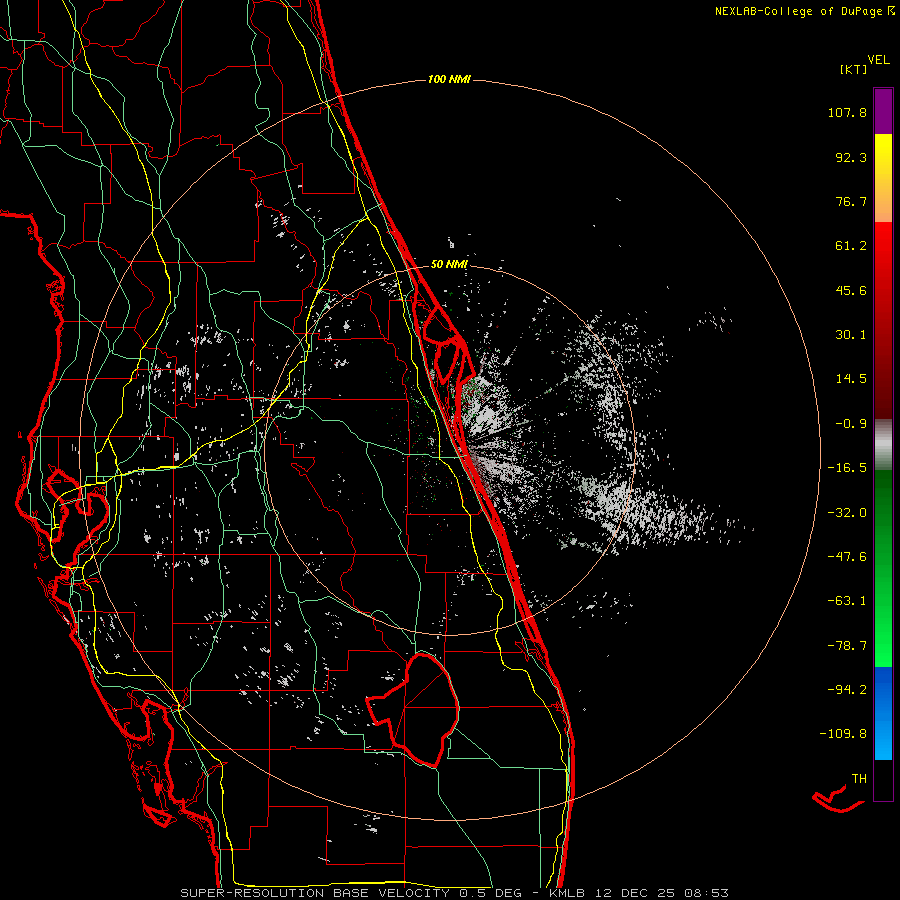Select the 76.7 scale value
The height and width of the screenshot is (900, 900).
[851, 201]
